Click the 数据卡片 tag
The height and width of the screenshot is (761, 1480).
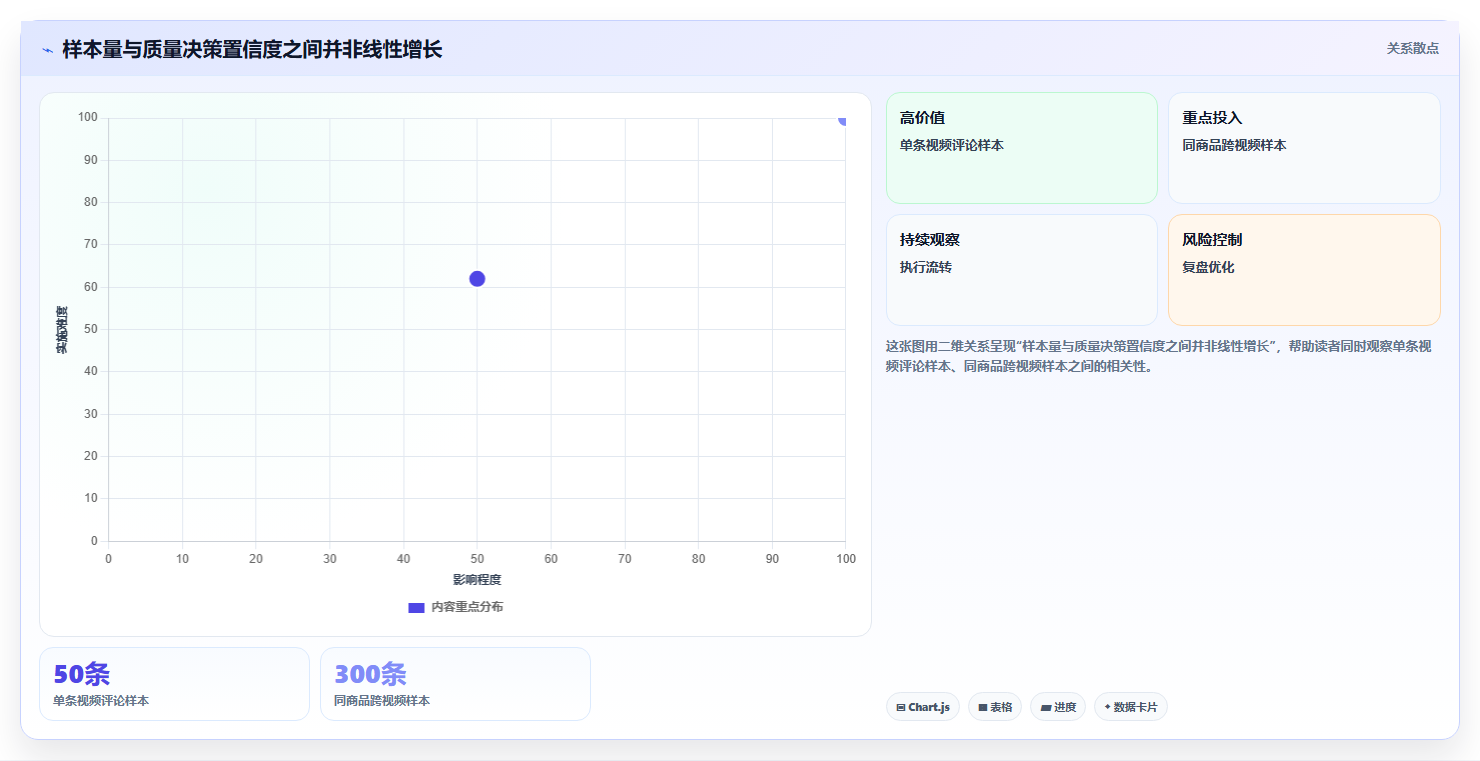tap(1131, 707)
